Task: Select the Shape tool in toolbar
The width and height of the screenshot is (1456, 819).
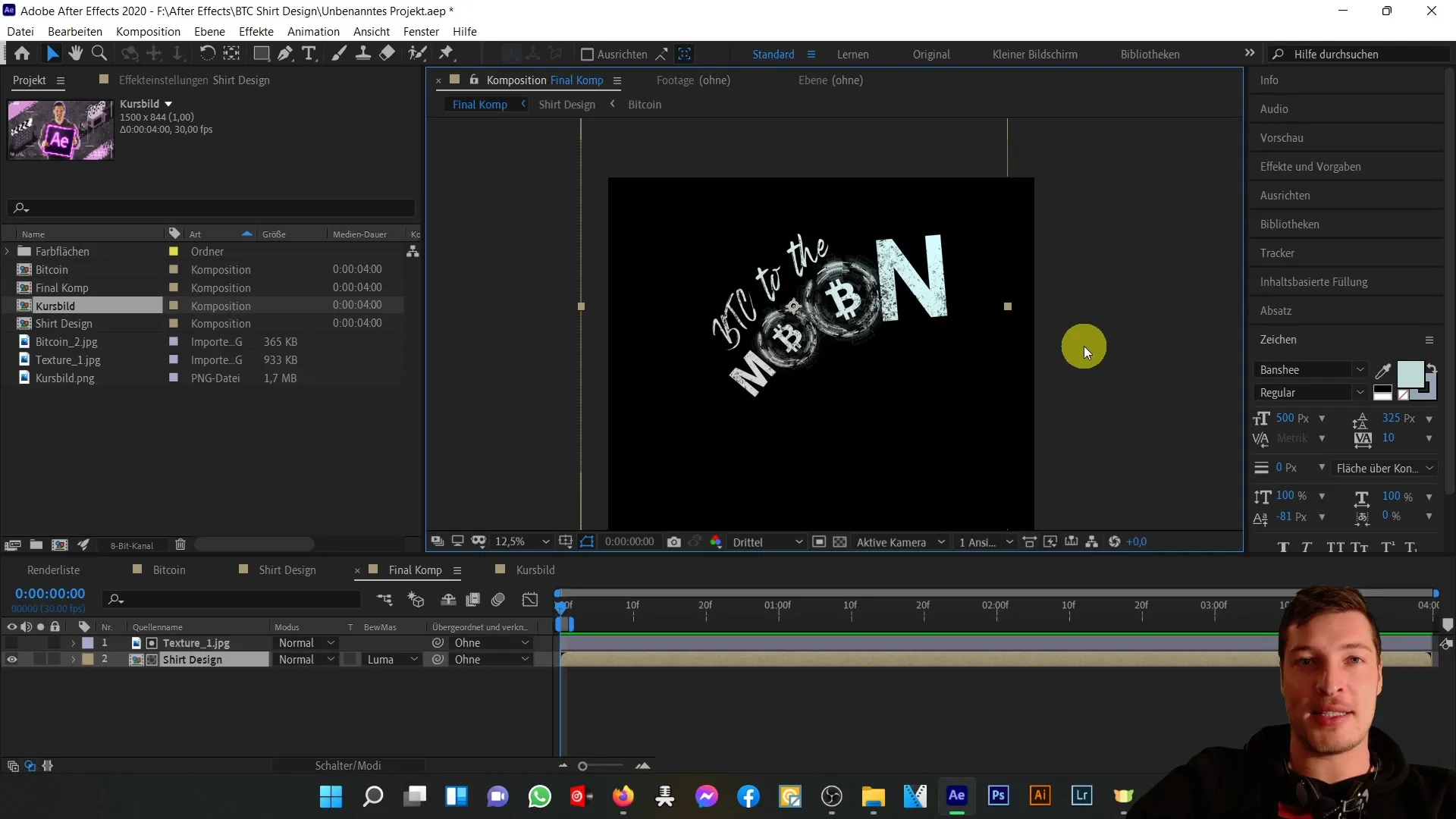Action: pyautogui.click(x=259, y=54)
